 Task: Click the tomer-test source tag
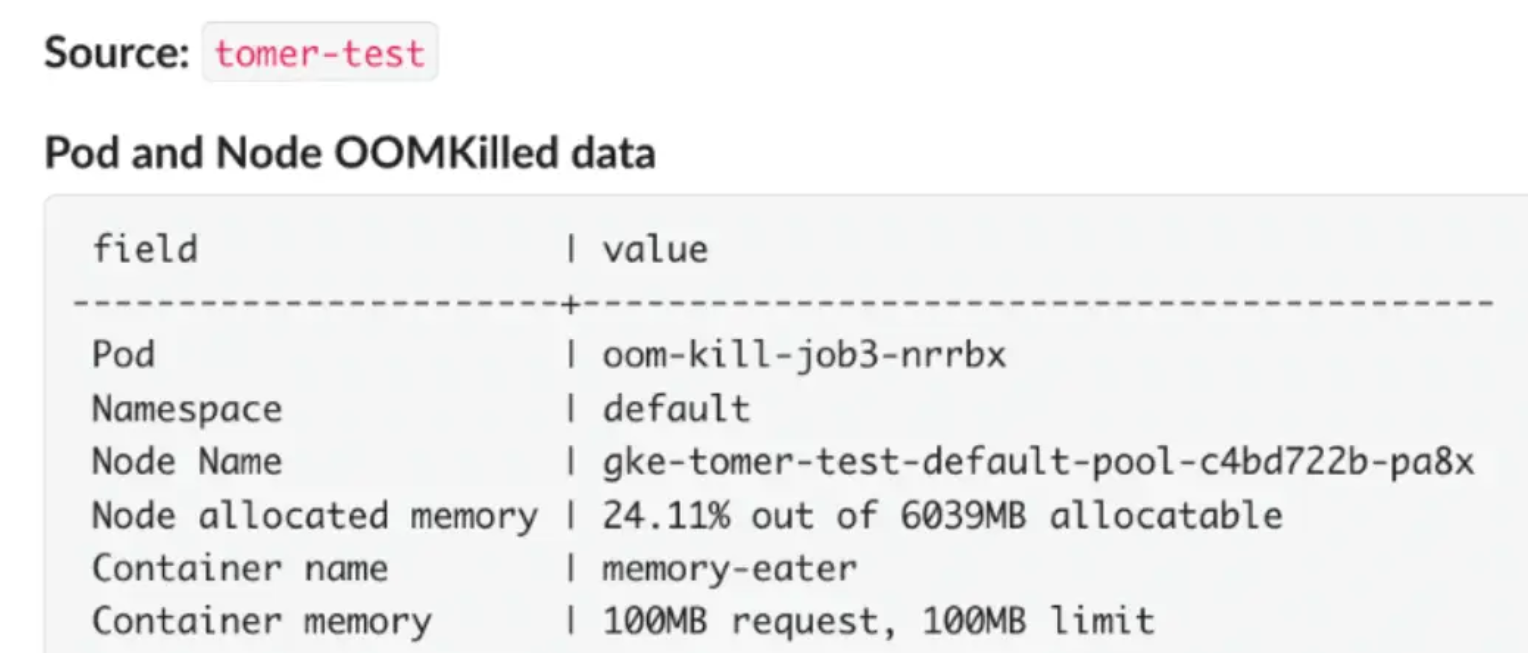(320, 52)
